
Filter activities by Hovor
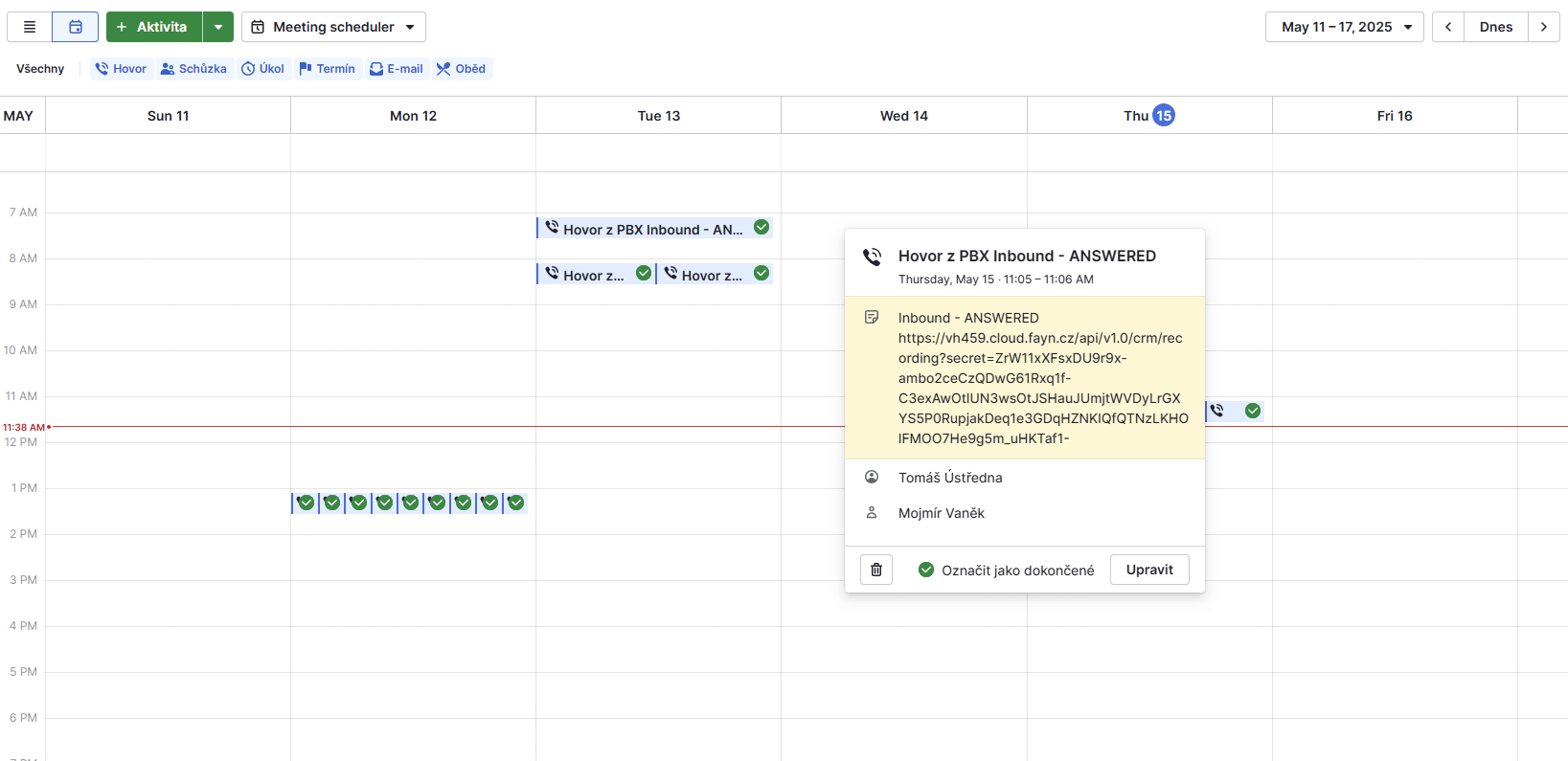pyautogui.click(x=122, y=69)
